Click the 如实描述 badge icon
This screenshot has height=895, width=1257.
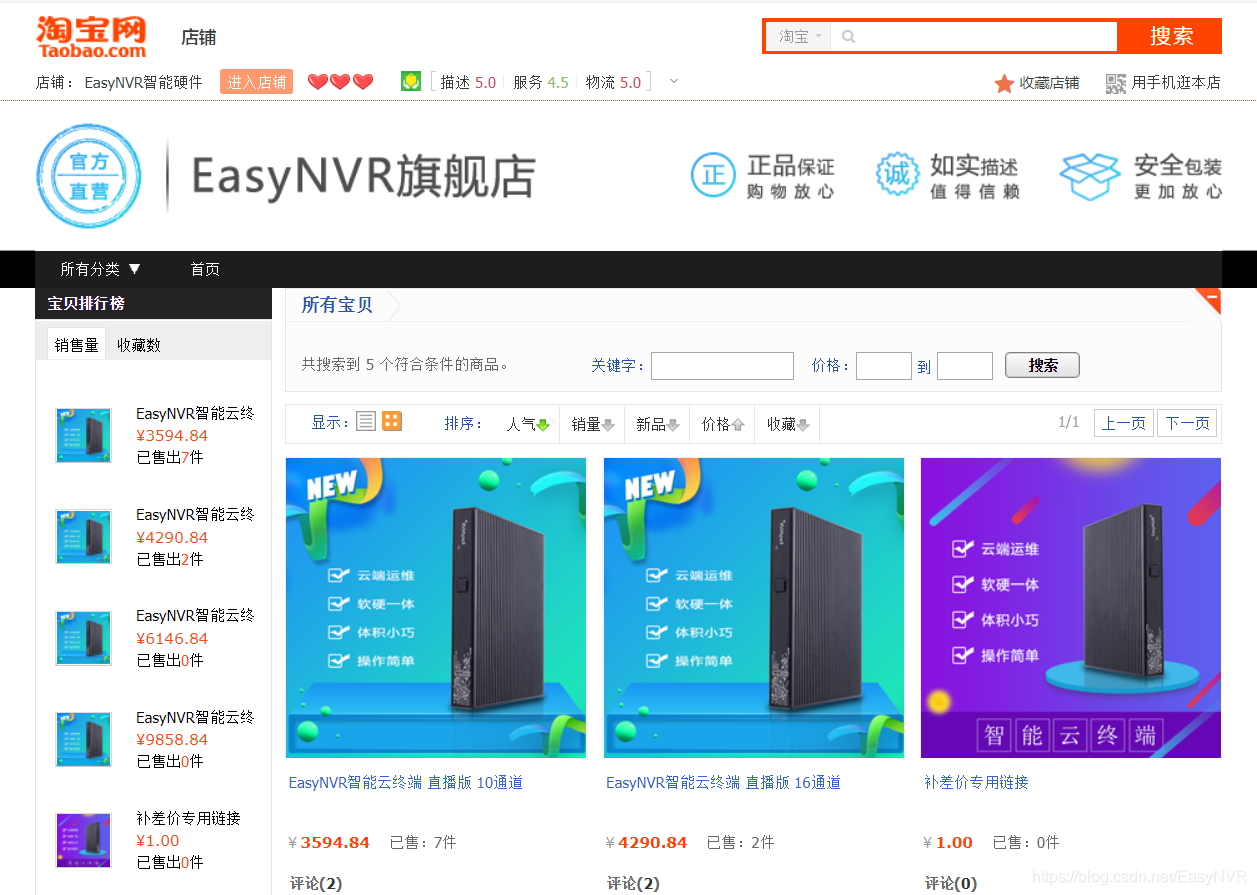click(x=897, y=176)
